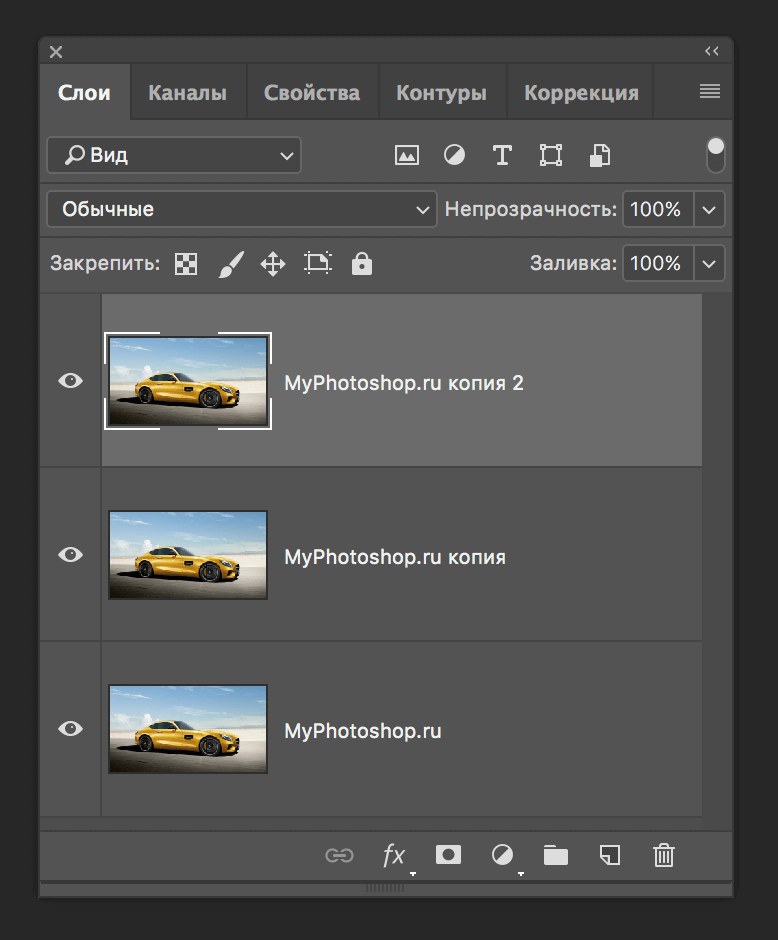Expand the Непрозрачность opacity dropdown arrow
This screenshot has height=940, width=778.
(709, 210)
